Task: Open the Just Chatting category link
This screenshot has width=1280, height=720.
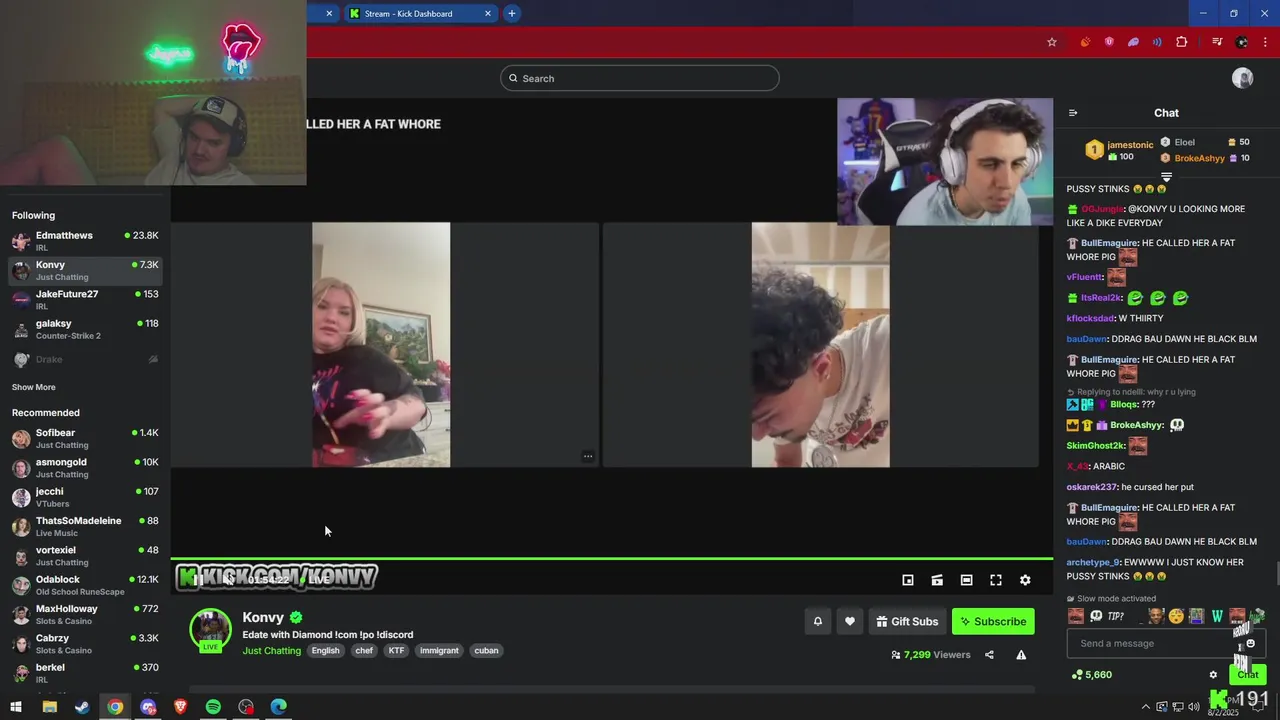Action: 271,650
